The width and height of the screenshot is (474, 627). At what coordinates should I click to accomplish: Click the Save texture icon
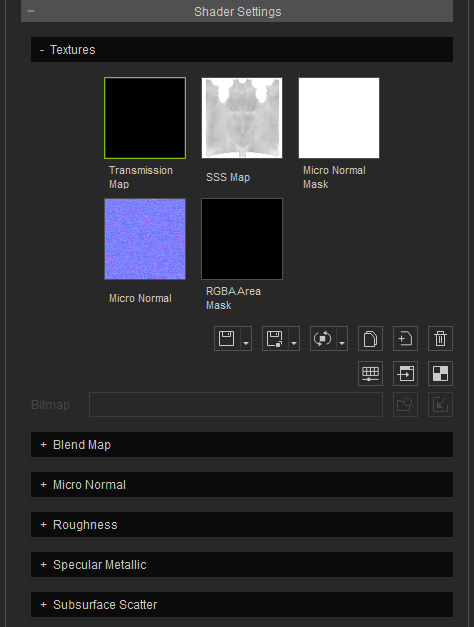[227, 339]
